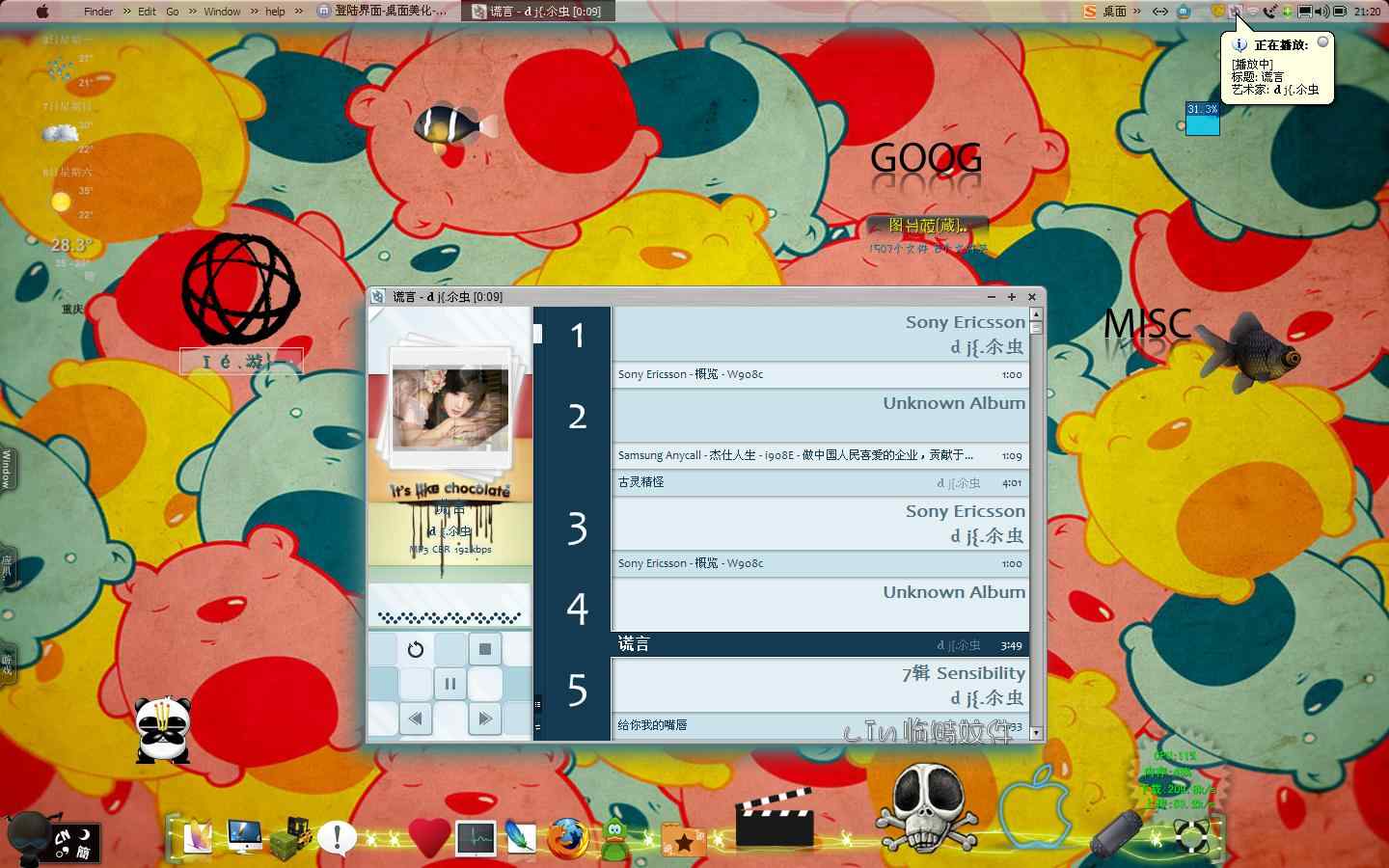Launch Firefox from the dock
1389x868 pixels.
pos(568,837)
